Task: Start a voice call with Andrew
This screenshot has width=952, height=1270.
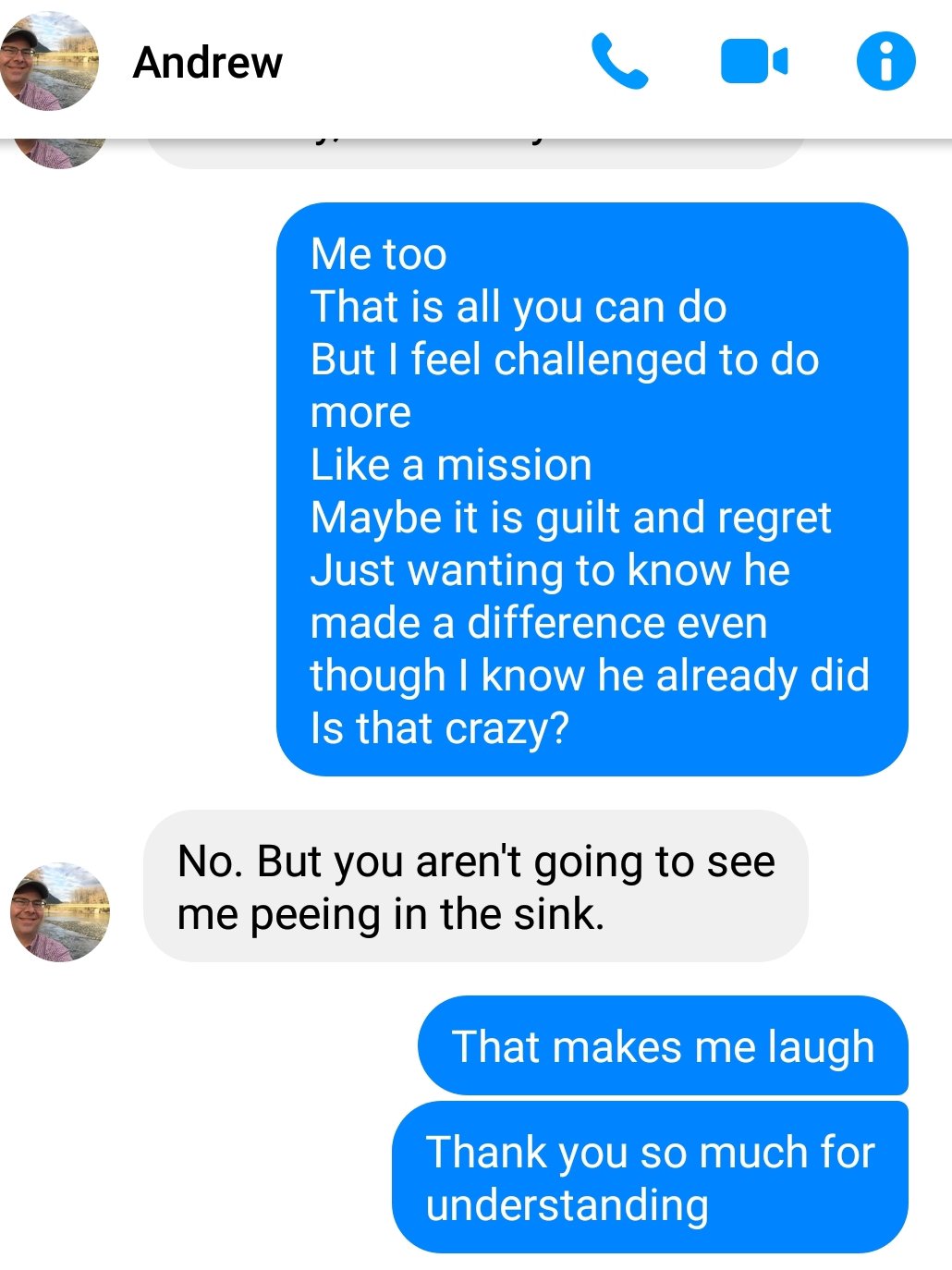Action: [x=618, y=62]
